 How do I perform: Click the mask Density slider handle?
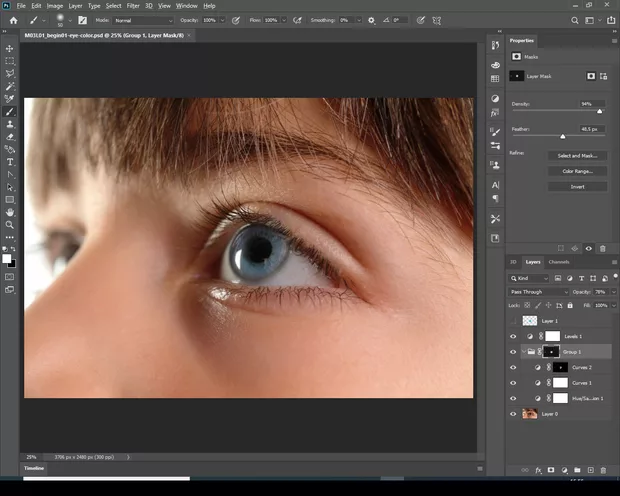599,111
